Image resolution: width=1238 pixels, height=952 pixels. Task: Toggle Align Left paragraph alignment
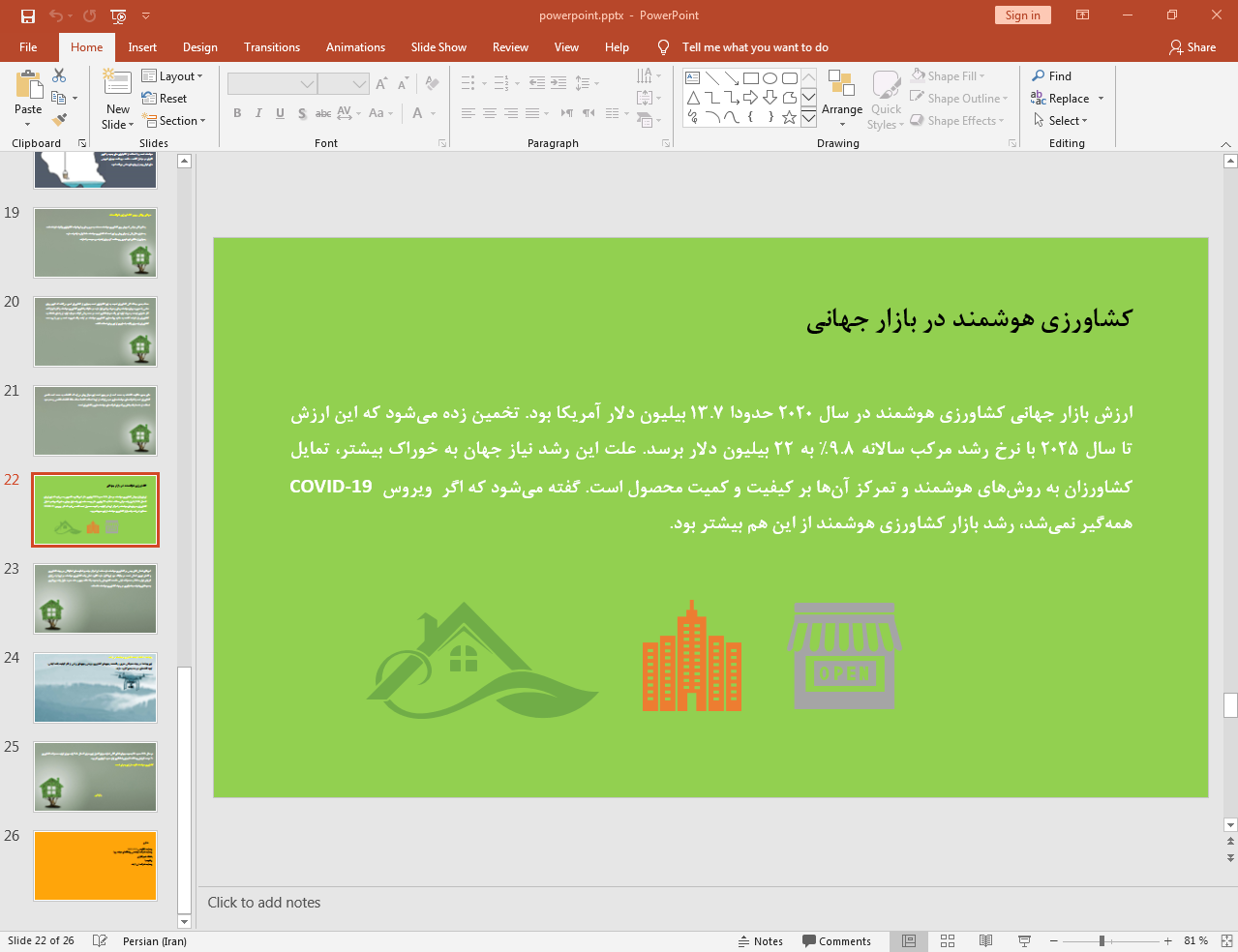468,113
